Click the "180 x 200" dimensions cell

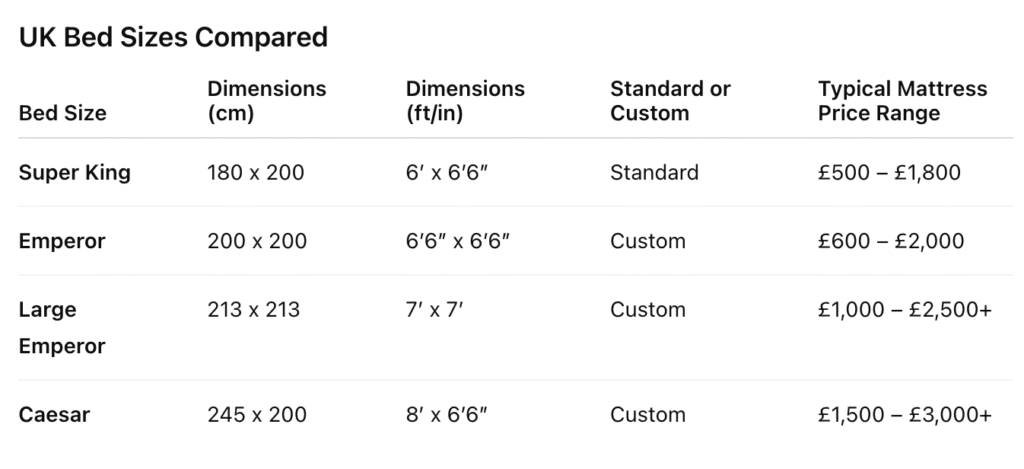[x=255, y=172]
